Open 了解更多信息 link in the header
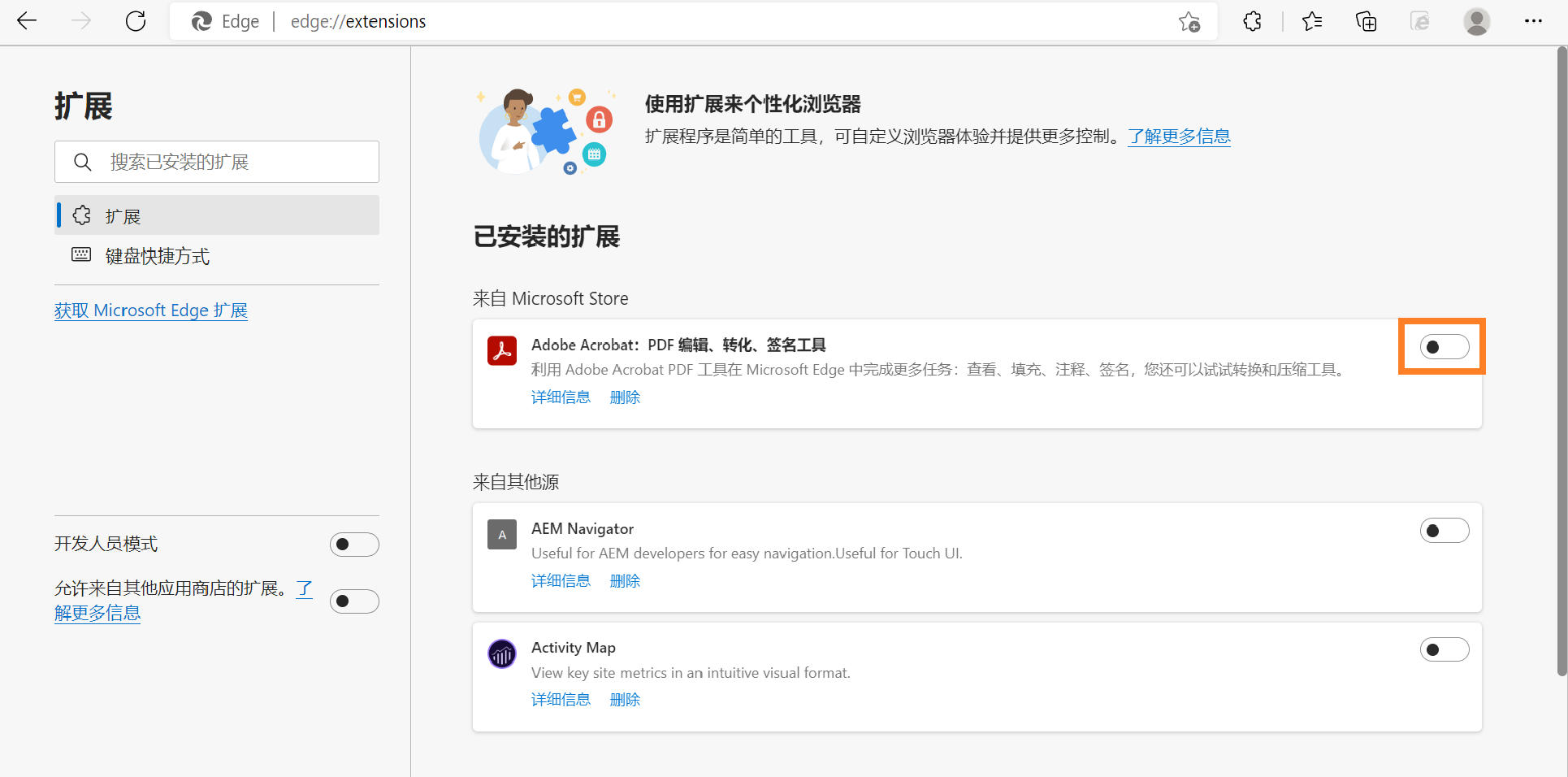Viewport: 1568px width, 777px height. pyautogui.click(x=1179, y=137)
